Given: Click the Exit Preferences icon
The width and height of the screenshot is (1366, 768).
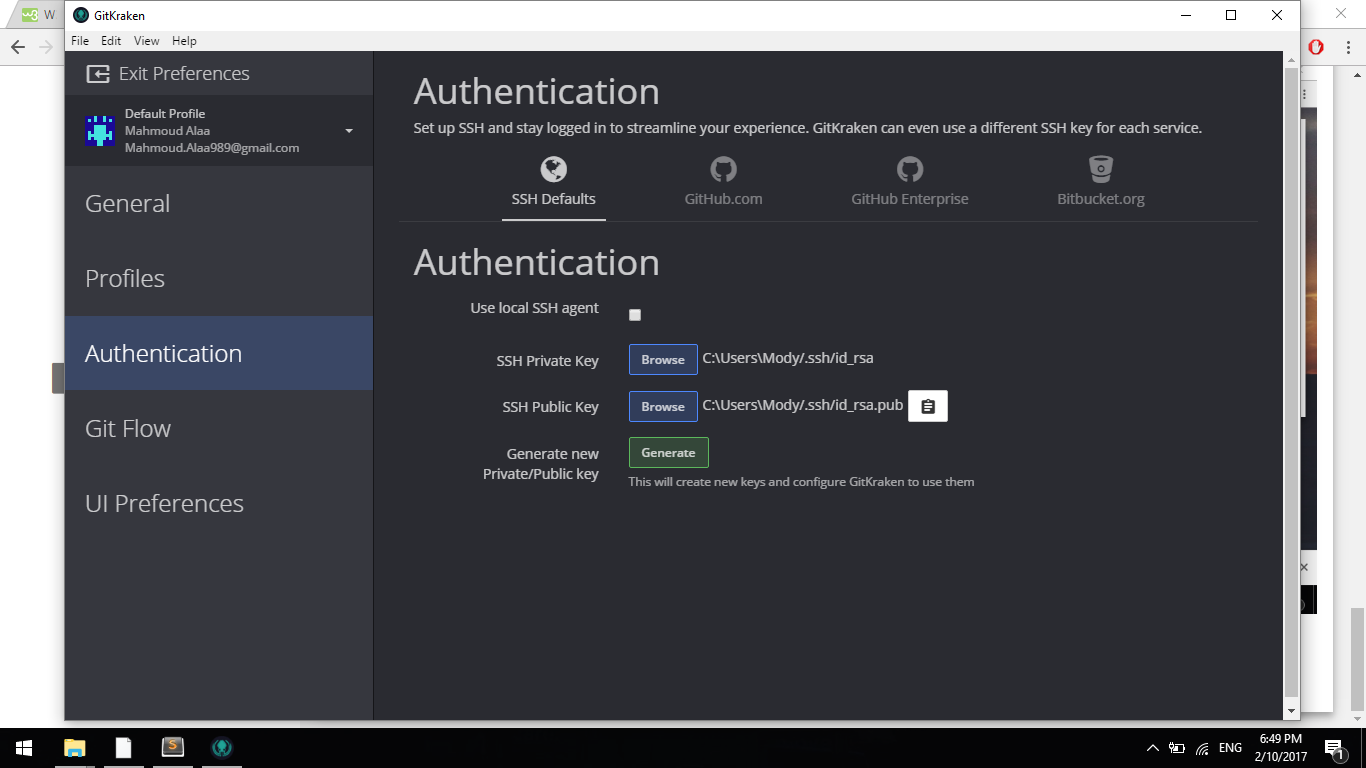Looking at the screenshot, I should (x=98, y=74).
